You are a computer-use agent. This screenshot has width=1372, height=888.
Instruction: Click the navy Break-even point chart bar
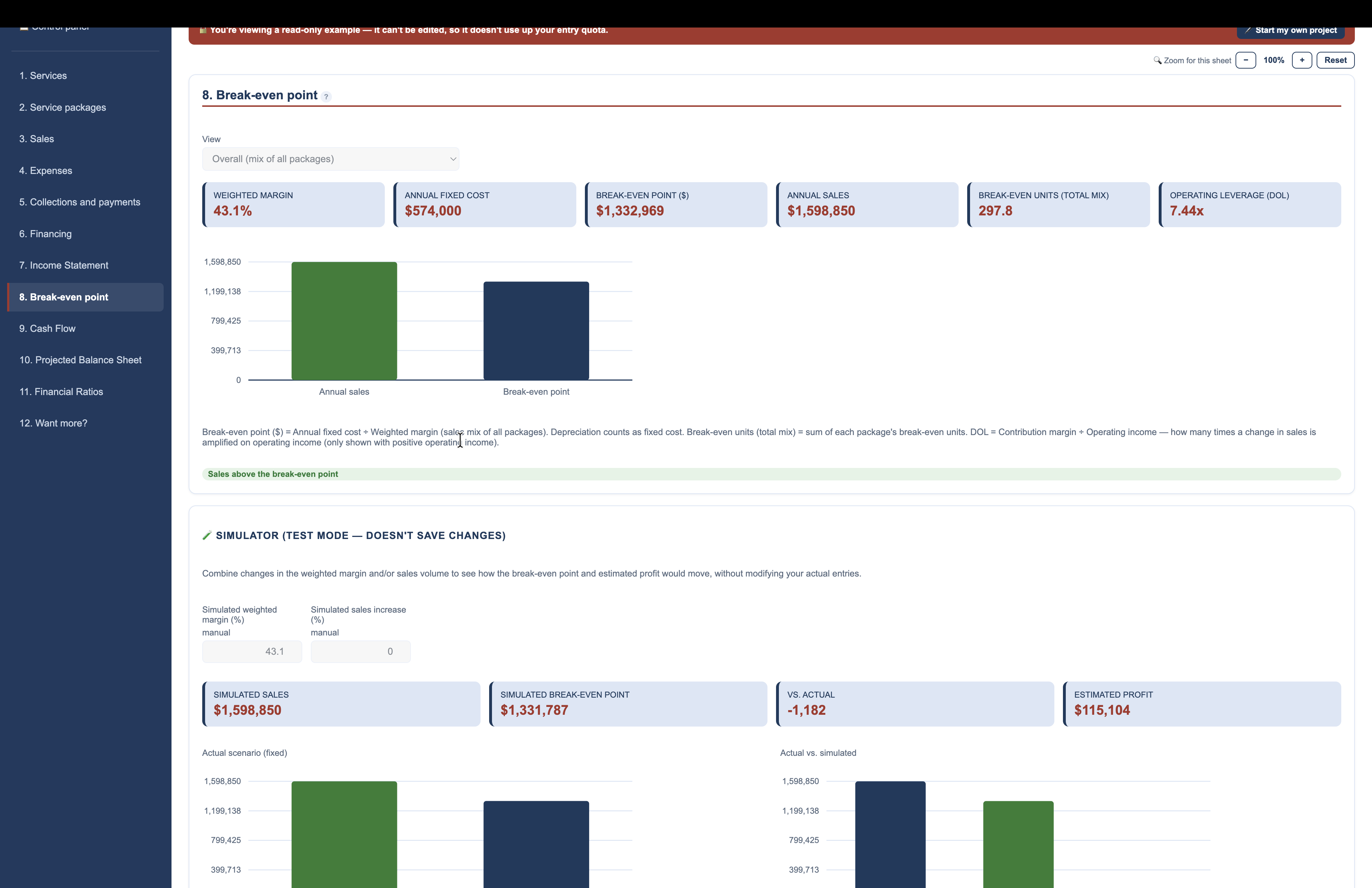536,331
